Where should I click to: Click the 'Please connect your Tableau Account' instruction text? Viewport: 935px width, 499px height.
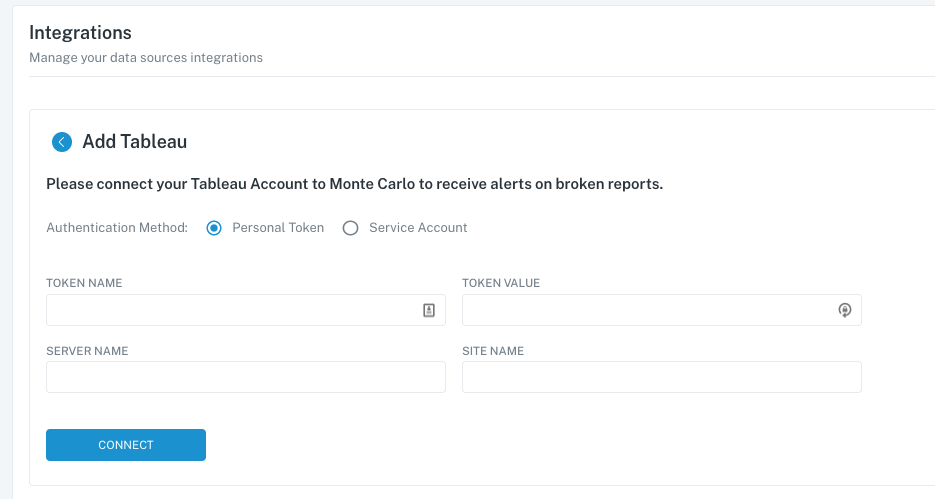tap(354, 184)
